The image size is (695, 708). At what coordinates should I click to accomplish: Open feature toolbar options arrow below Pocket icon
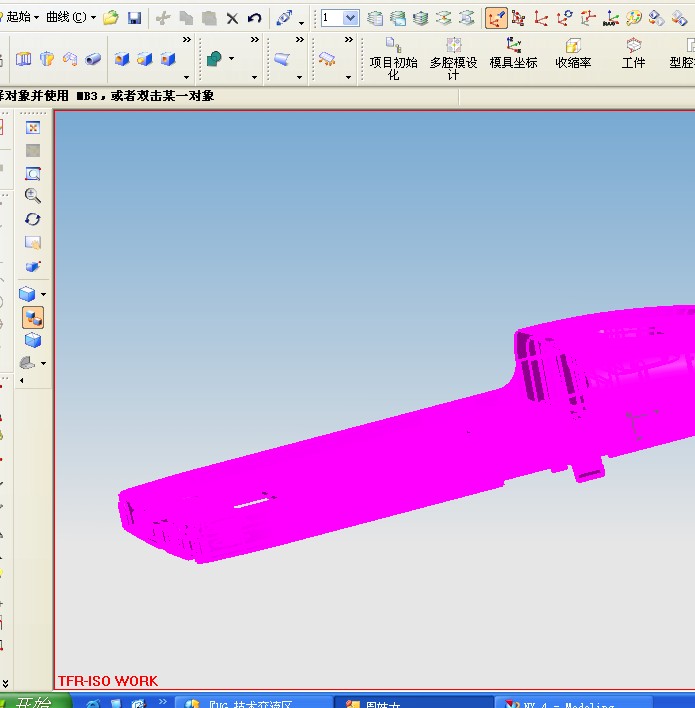(x=187, y=77)
